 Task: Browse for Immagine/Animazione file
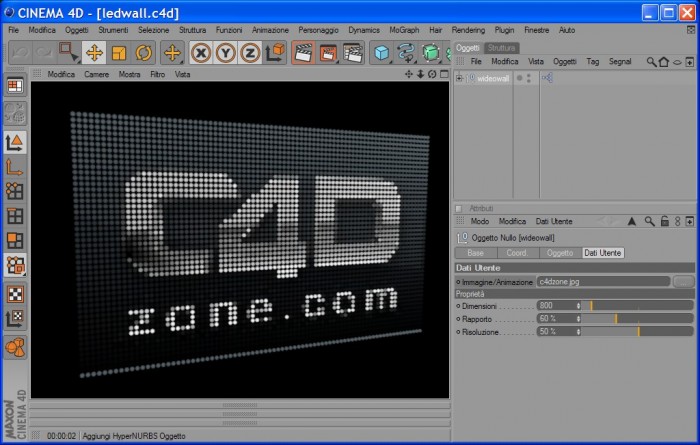click(683, 282)
